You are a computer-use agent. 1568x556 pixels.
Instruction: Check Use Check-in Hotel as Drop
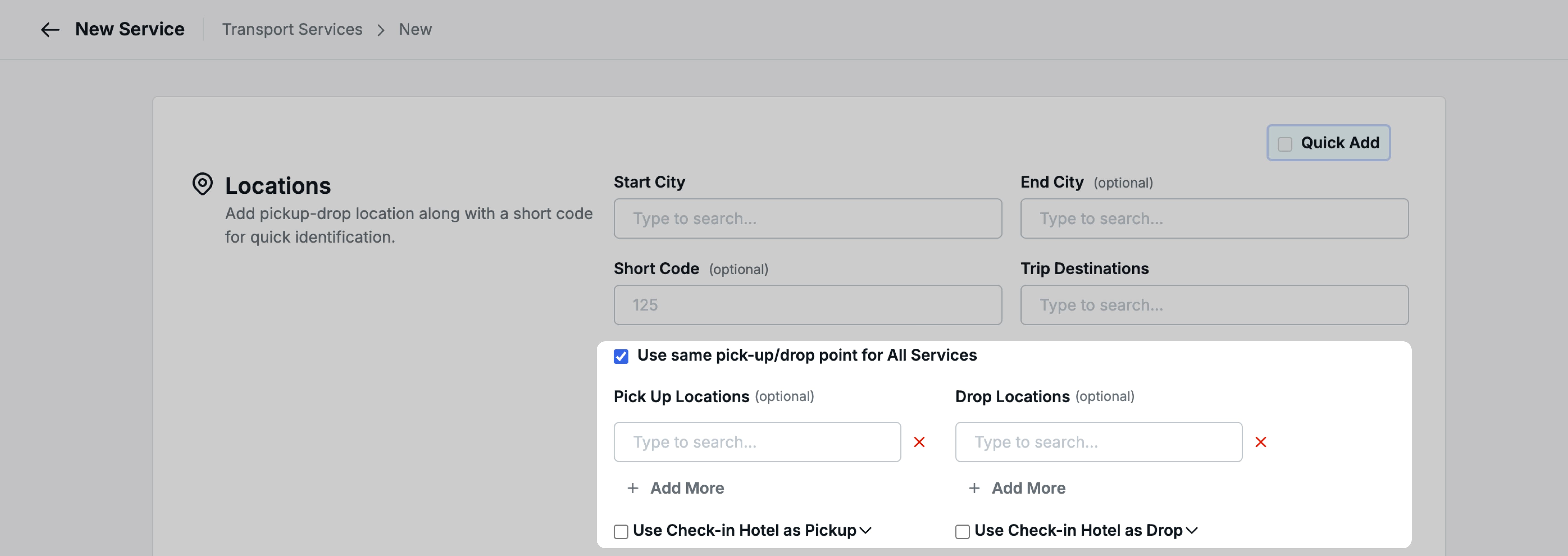962,532
